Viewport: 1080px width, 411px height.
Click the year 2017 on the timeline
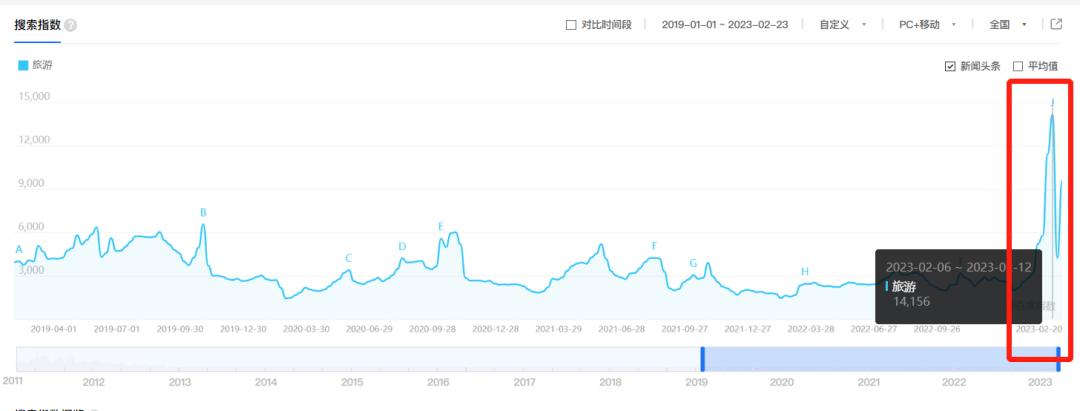pos(524,382)
